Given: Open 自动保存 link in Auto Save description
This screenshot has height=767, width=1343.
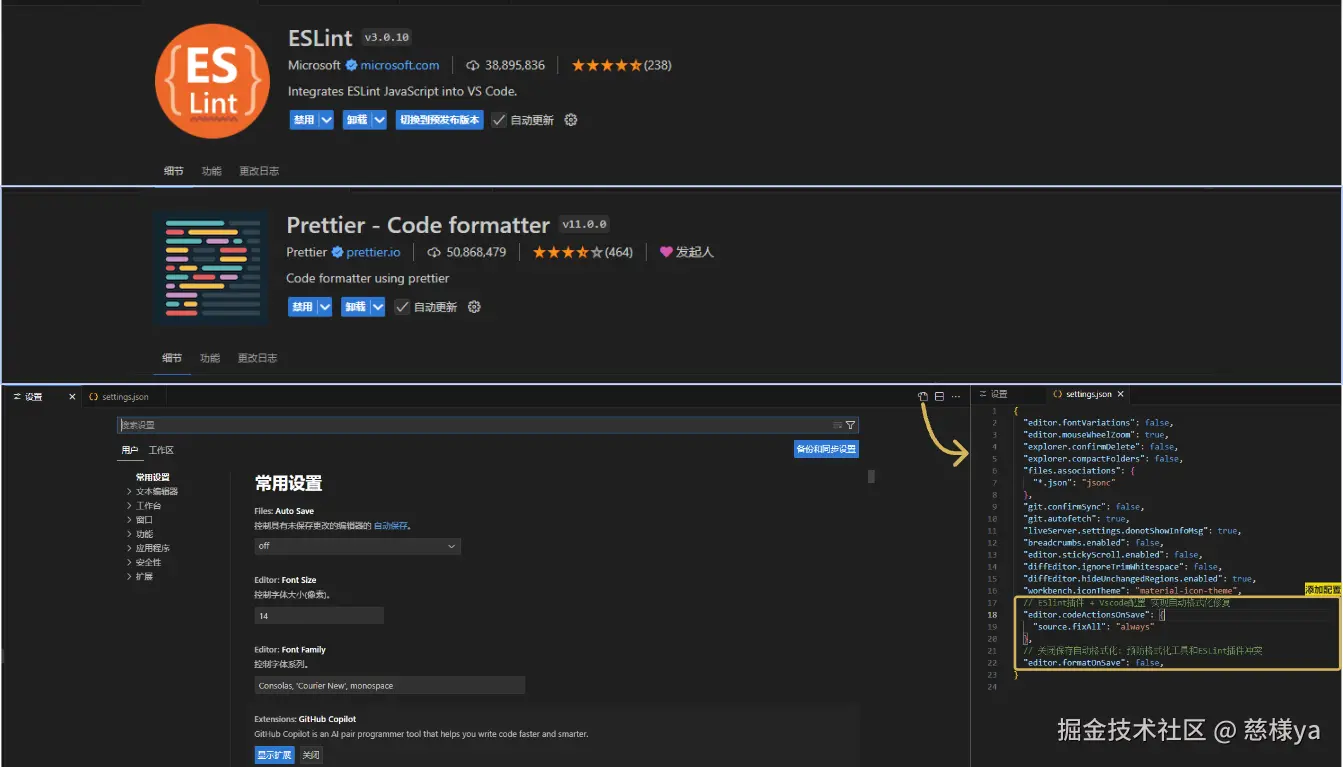Looking at the screenshot, I should [x=392, y=525].
